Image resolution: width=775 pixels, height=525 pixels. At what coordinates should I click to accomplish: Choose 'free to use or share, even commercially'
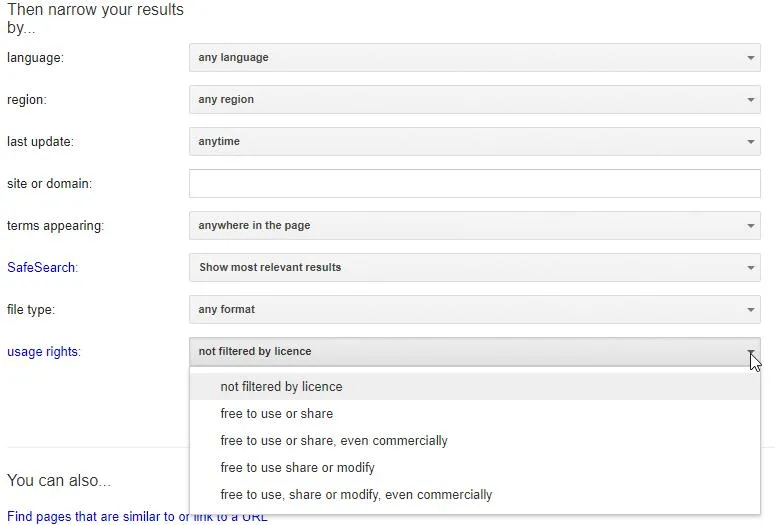(474, 440)
